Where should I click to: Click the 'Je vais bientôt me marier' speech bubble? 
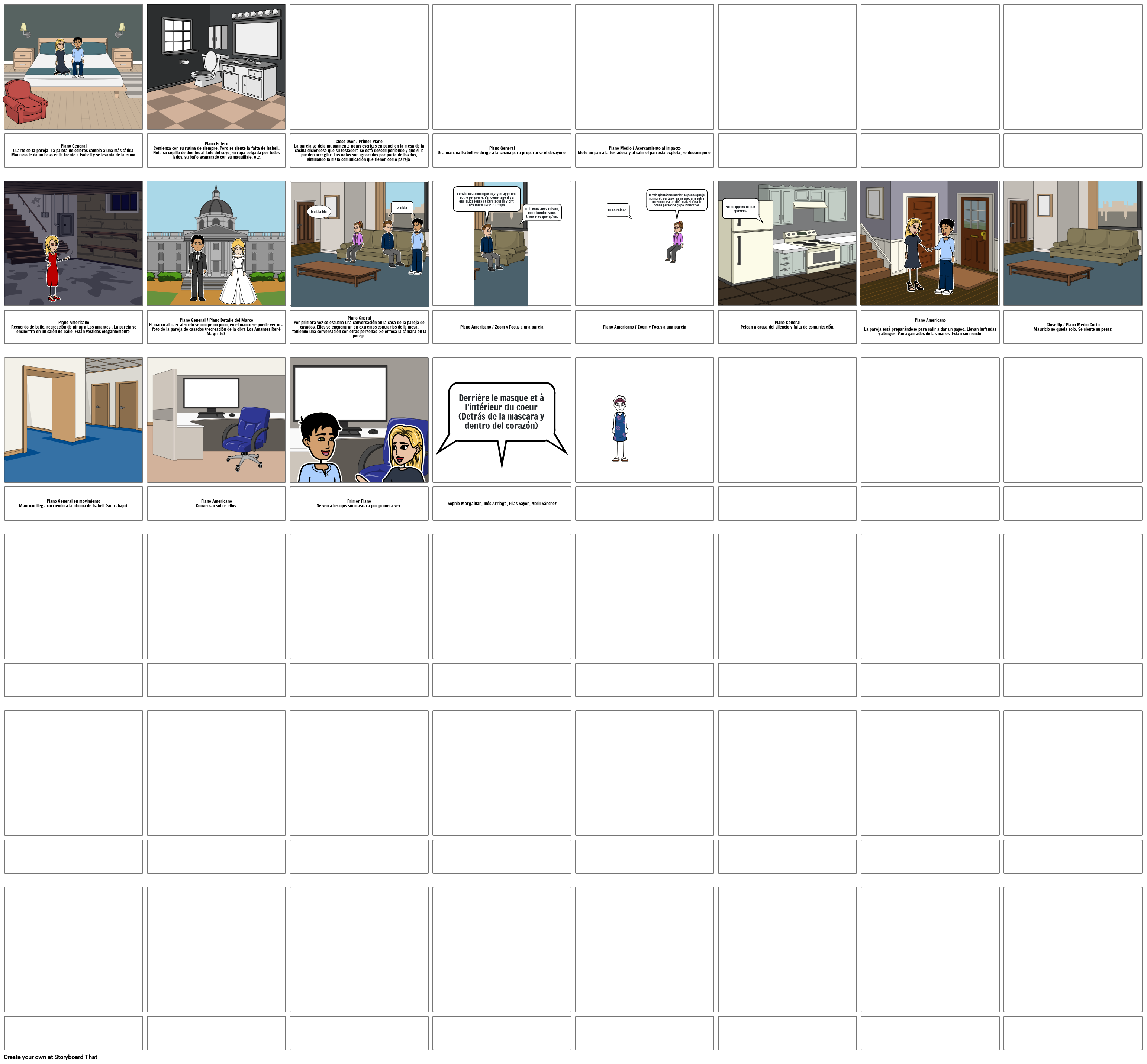tap(676, 200)
